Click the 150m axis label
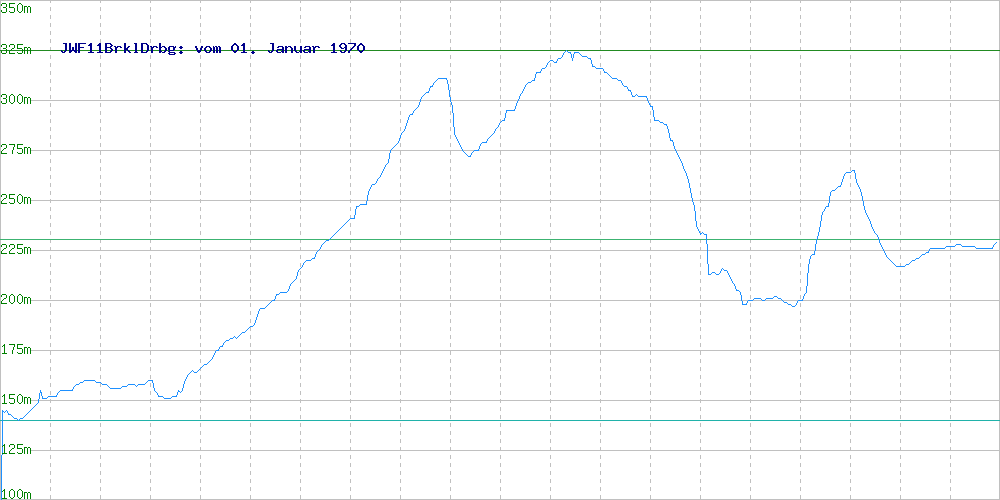The width and height of the screenshot is (1000, 500). 17,400
